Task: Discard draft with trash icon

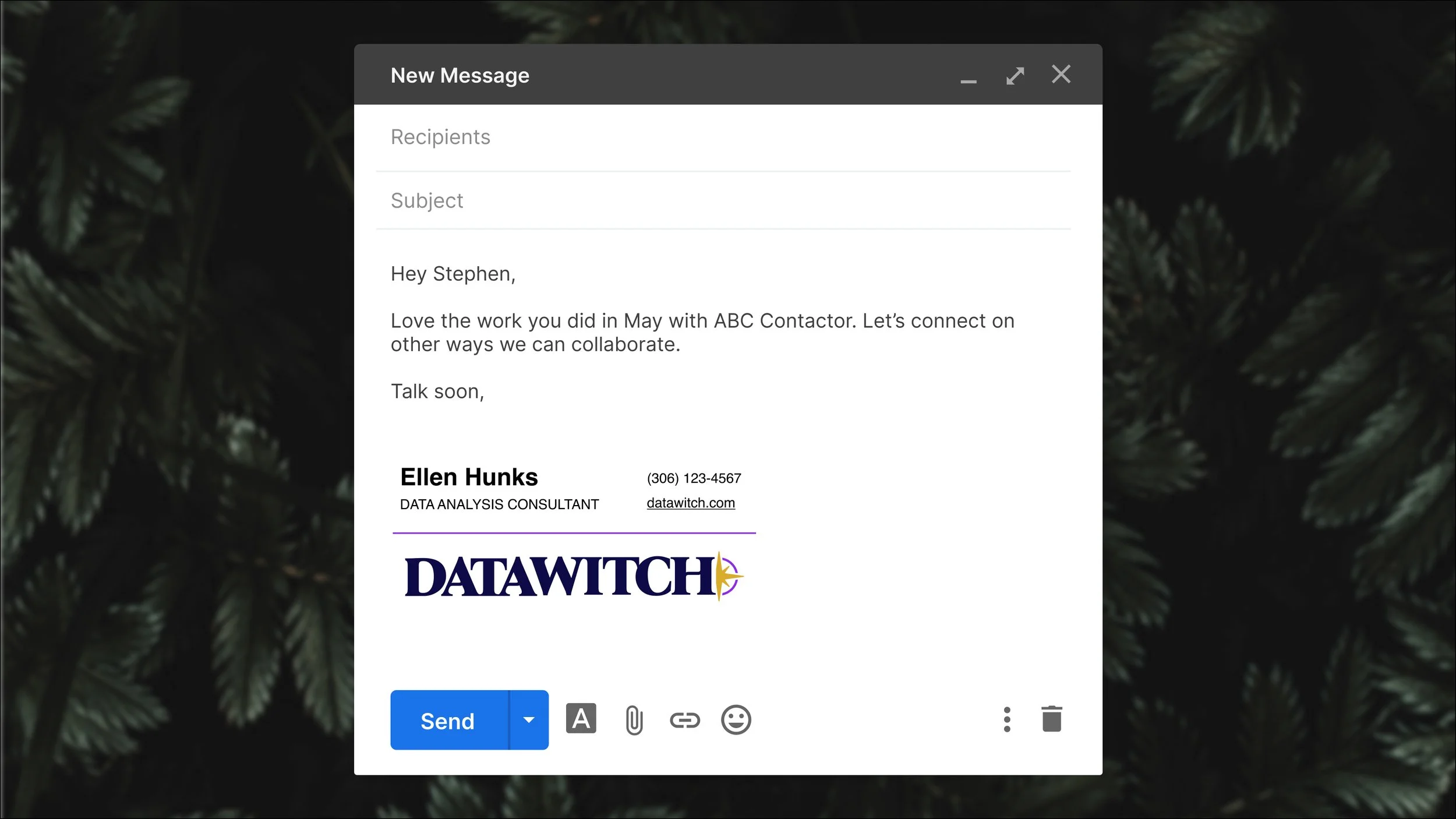Action: tap(1052, 719)
